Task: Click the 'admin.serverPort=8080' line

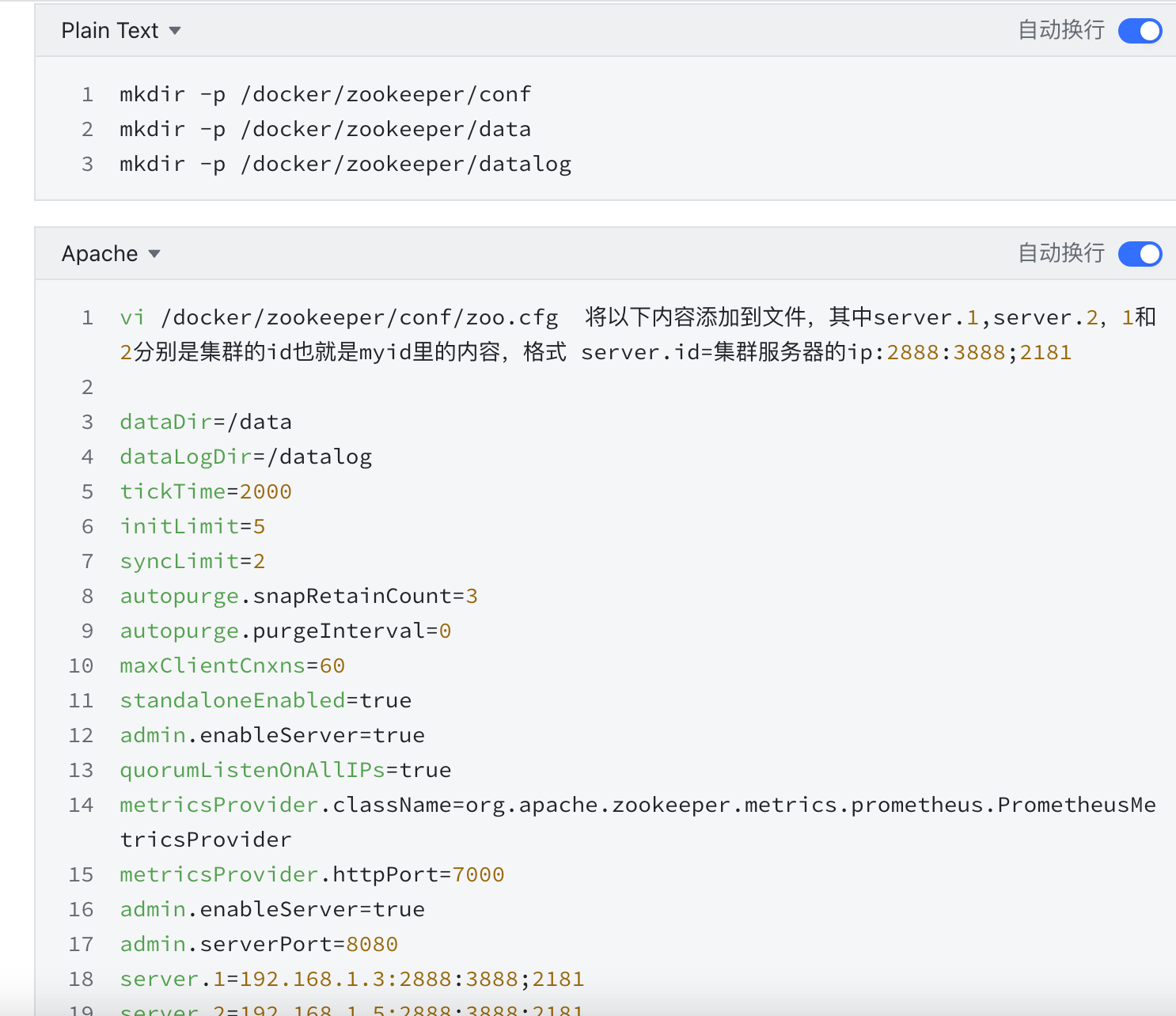Action: [259, 944]
